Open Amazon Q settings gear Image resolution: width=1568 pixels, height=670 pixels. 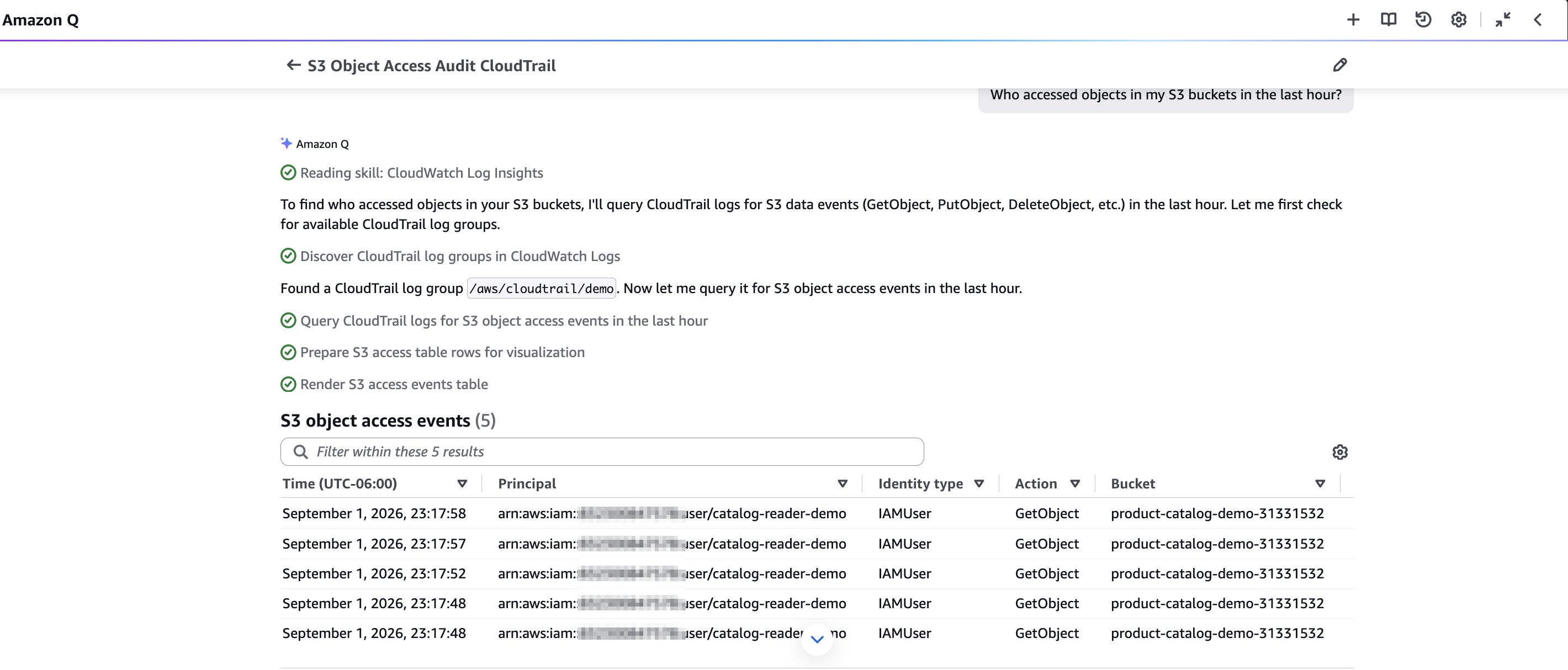[x=1459, y=20]
